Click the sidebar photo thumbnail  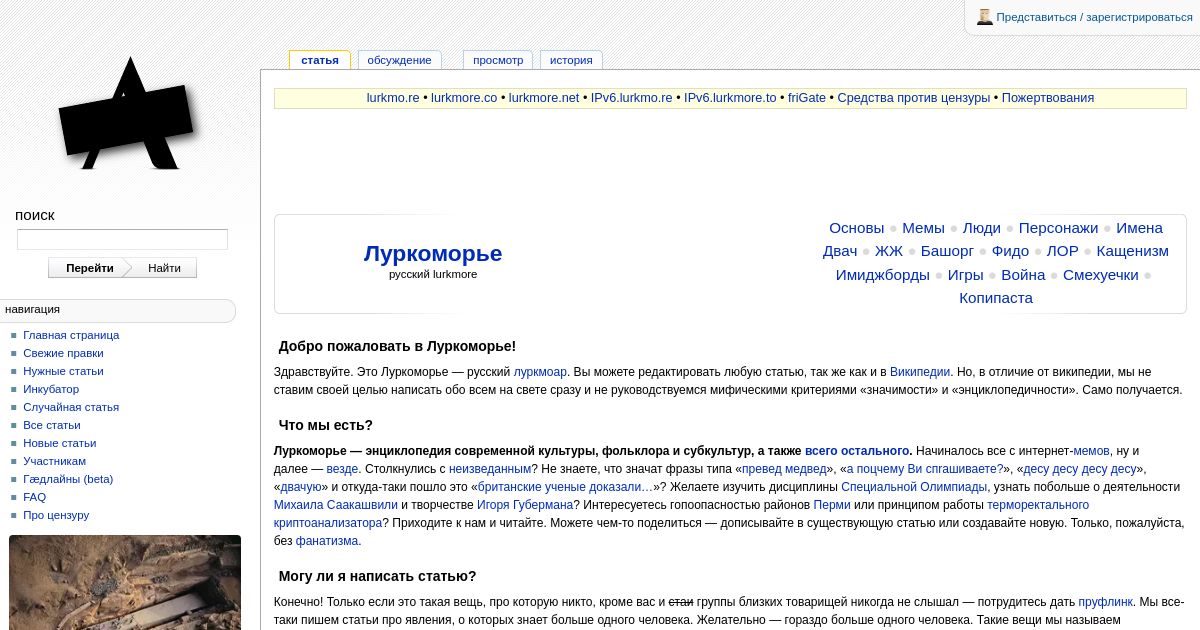[x=125, y=582]
